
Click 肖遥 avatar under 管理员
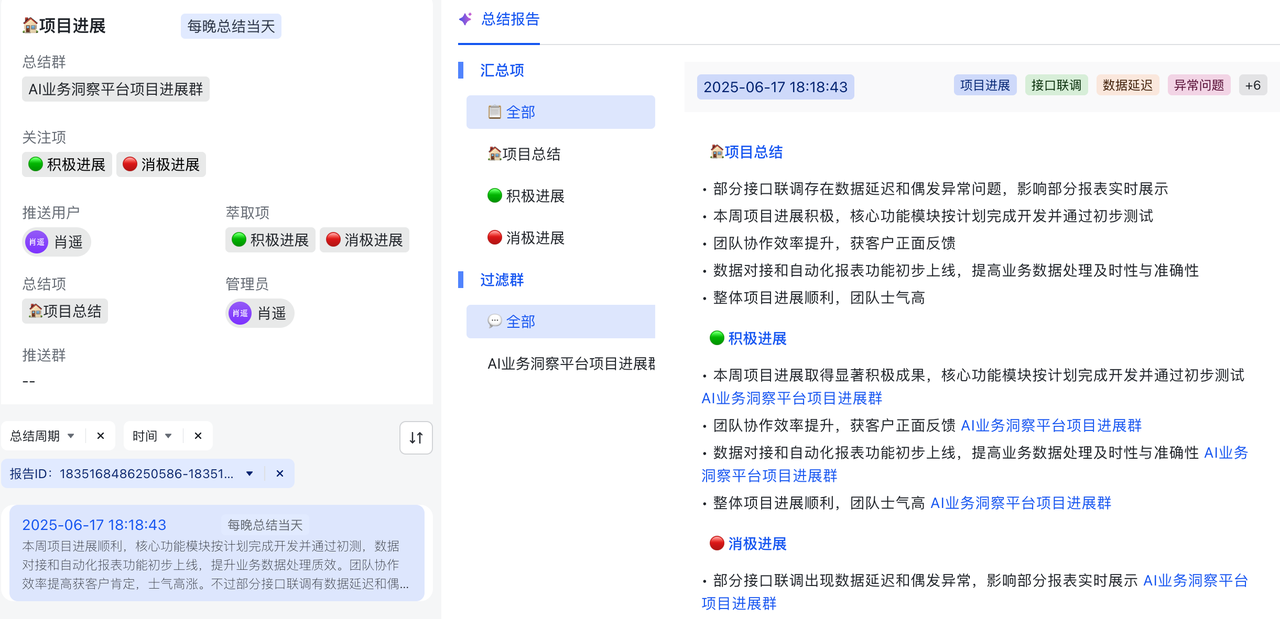click(240, 313)
